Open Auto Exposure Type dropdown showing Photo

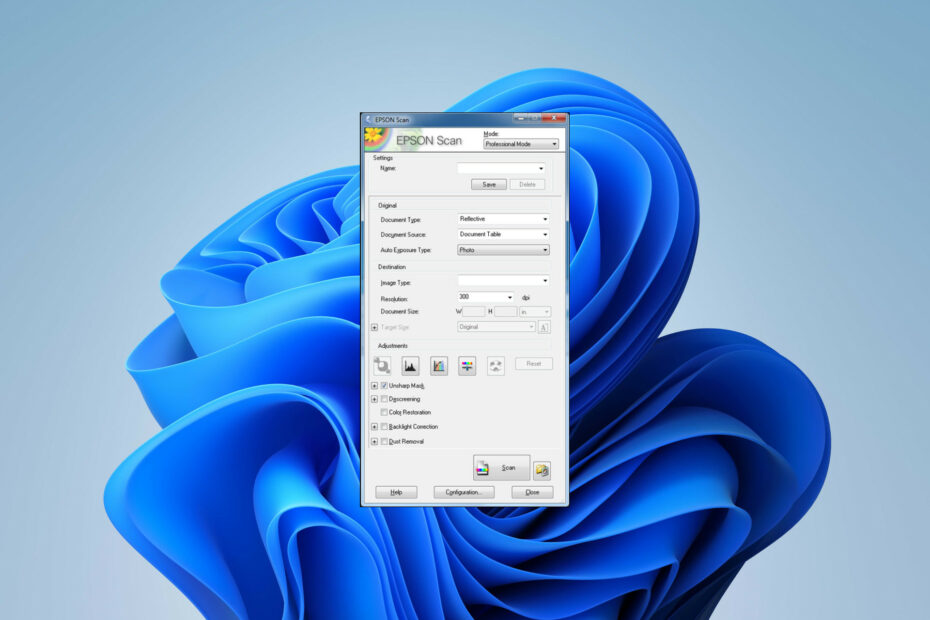tap(503, 250)
